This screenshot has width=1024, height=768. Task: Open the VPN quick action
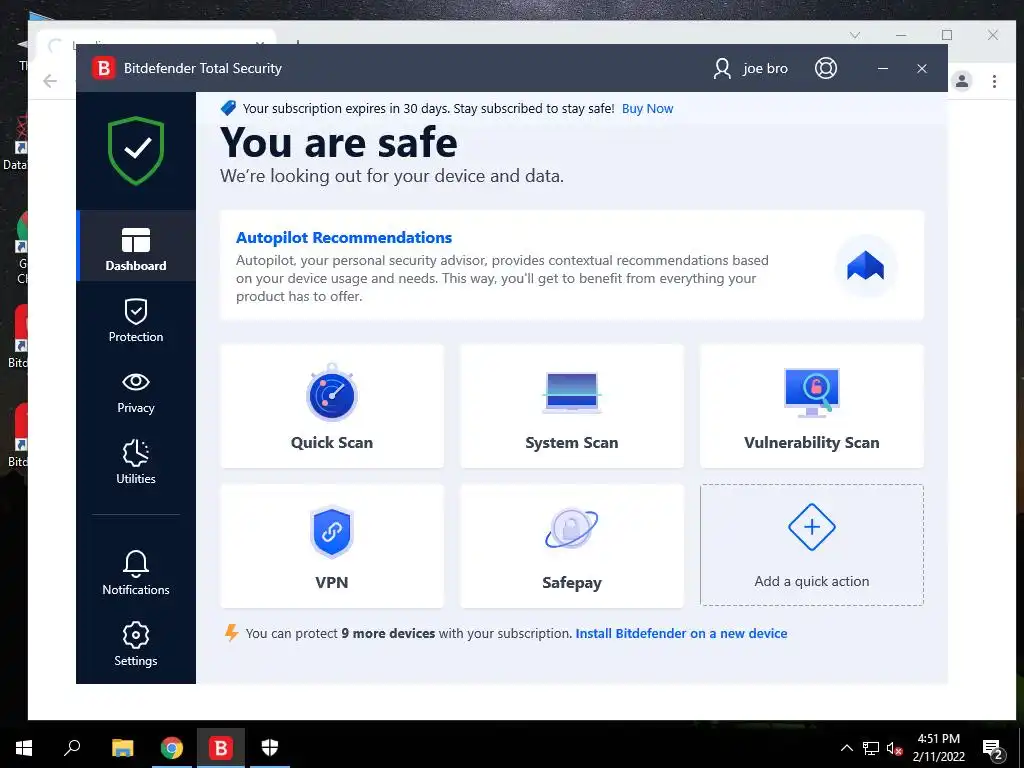pos(332,546)
